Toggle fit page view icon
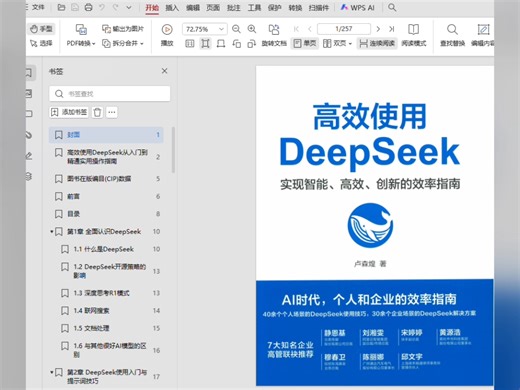The image size is (520, 390). point(205,44)
